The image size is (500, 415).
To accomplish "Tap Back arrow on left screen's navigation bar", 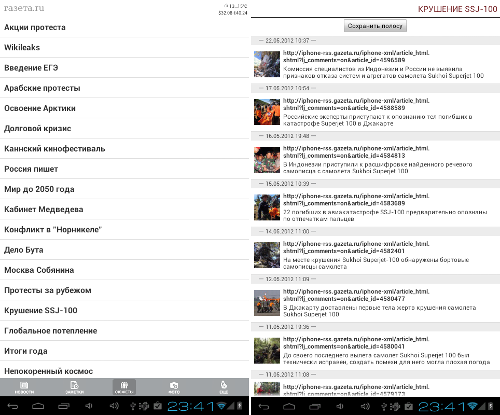I will coord(13,406).
